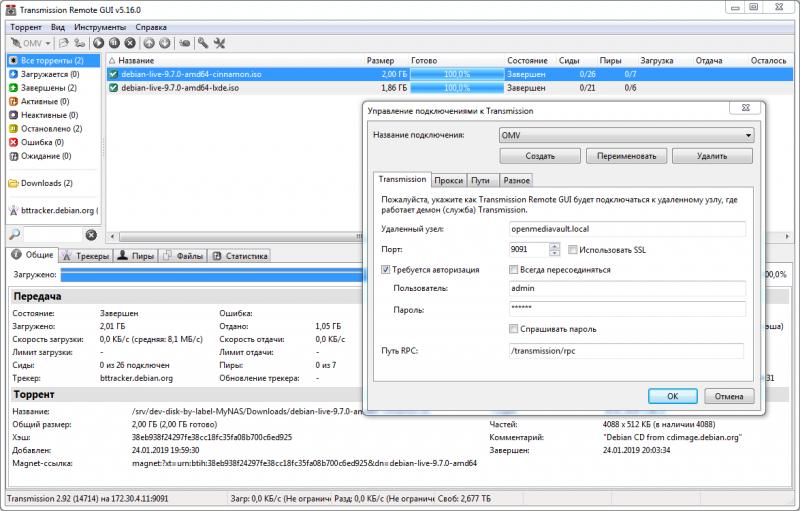Switch to the 'Прокси' dialog tab
This screenshot has width=800, height=511.
(448, 181)
